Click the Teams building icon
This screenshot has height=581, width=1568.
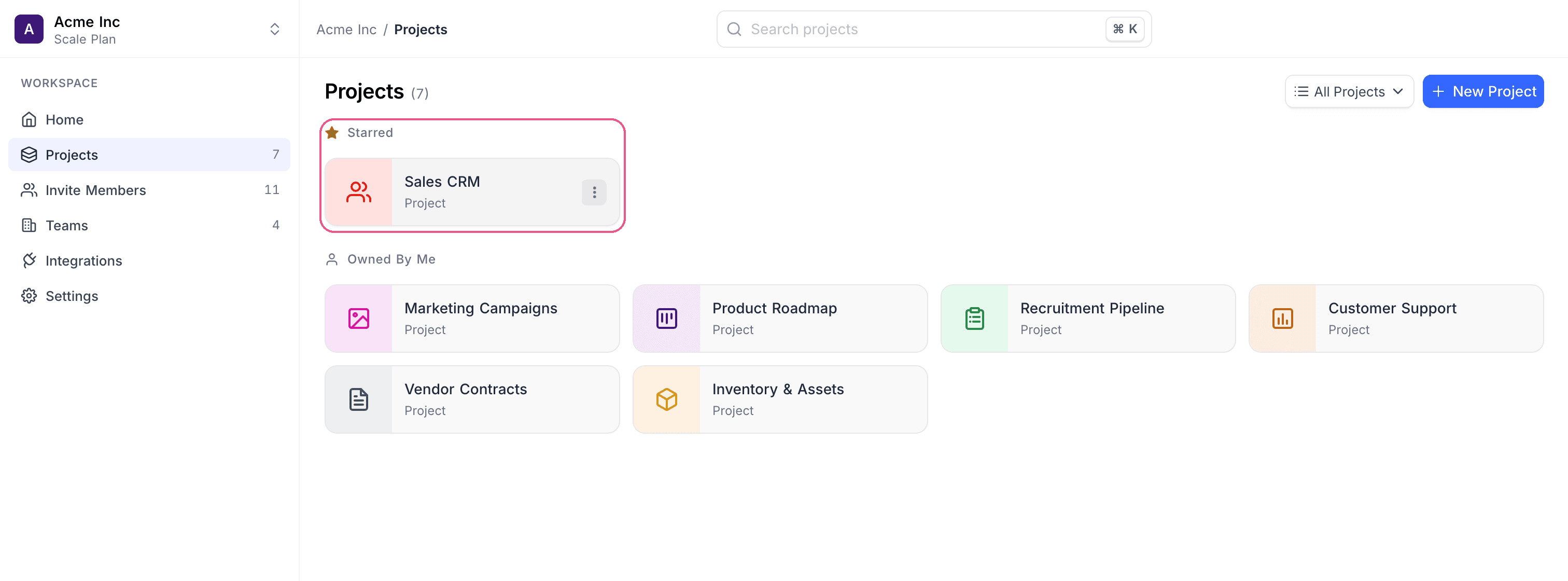29,225
